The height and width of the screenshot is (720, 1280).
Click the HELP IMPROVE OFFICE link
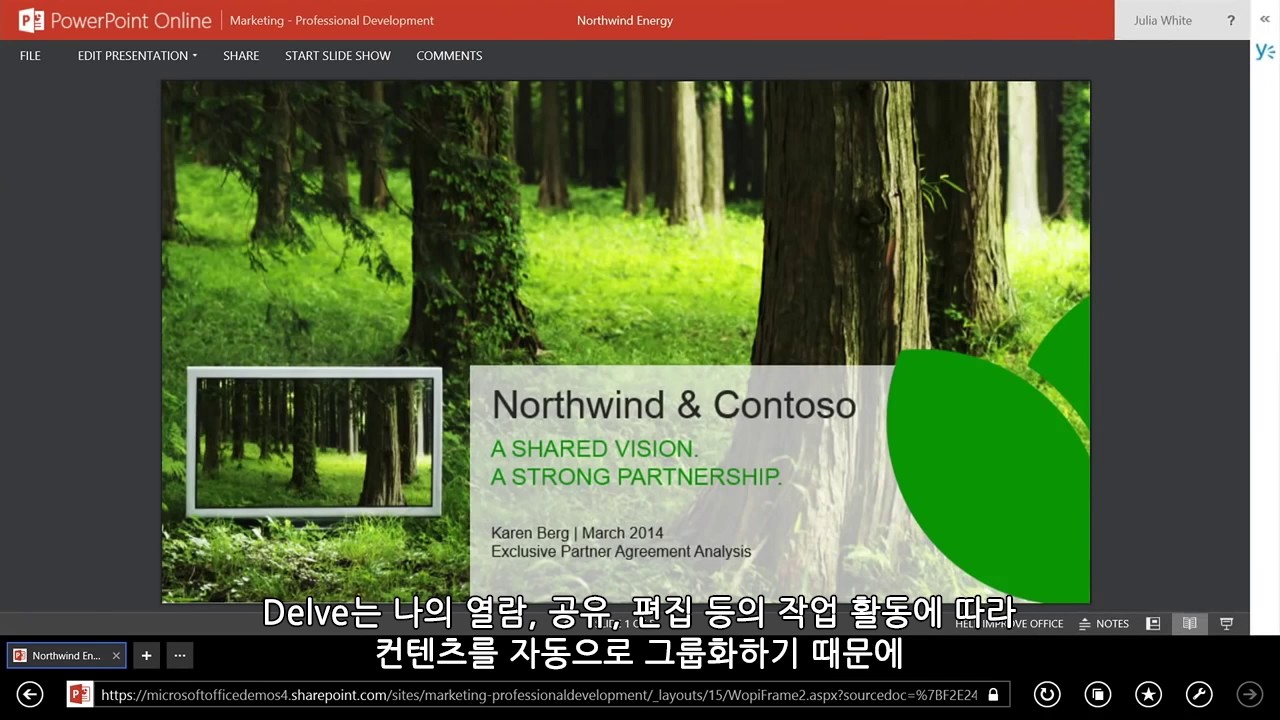pos(1010,624)
